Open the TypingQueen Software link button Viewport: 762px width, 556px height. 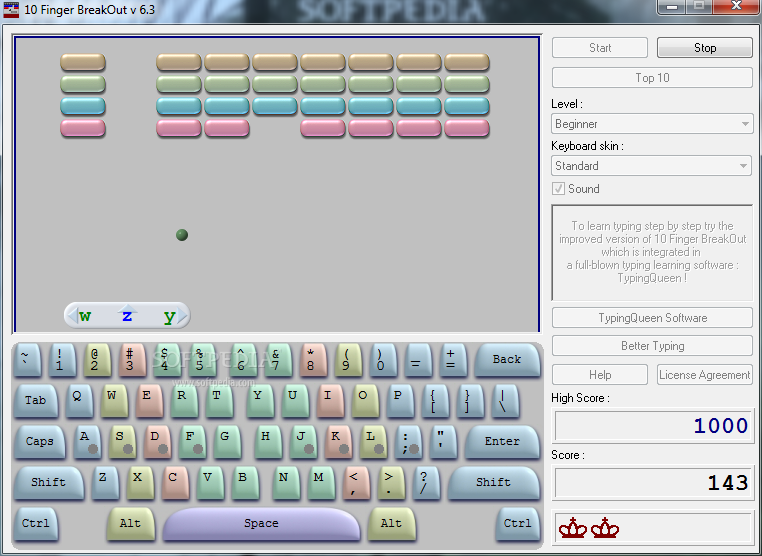click(x=652, y=318)
